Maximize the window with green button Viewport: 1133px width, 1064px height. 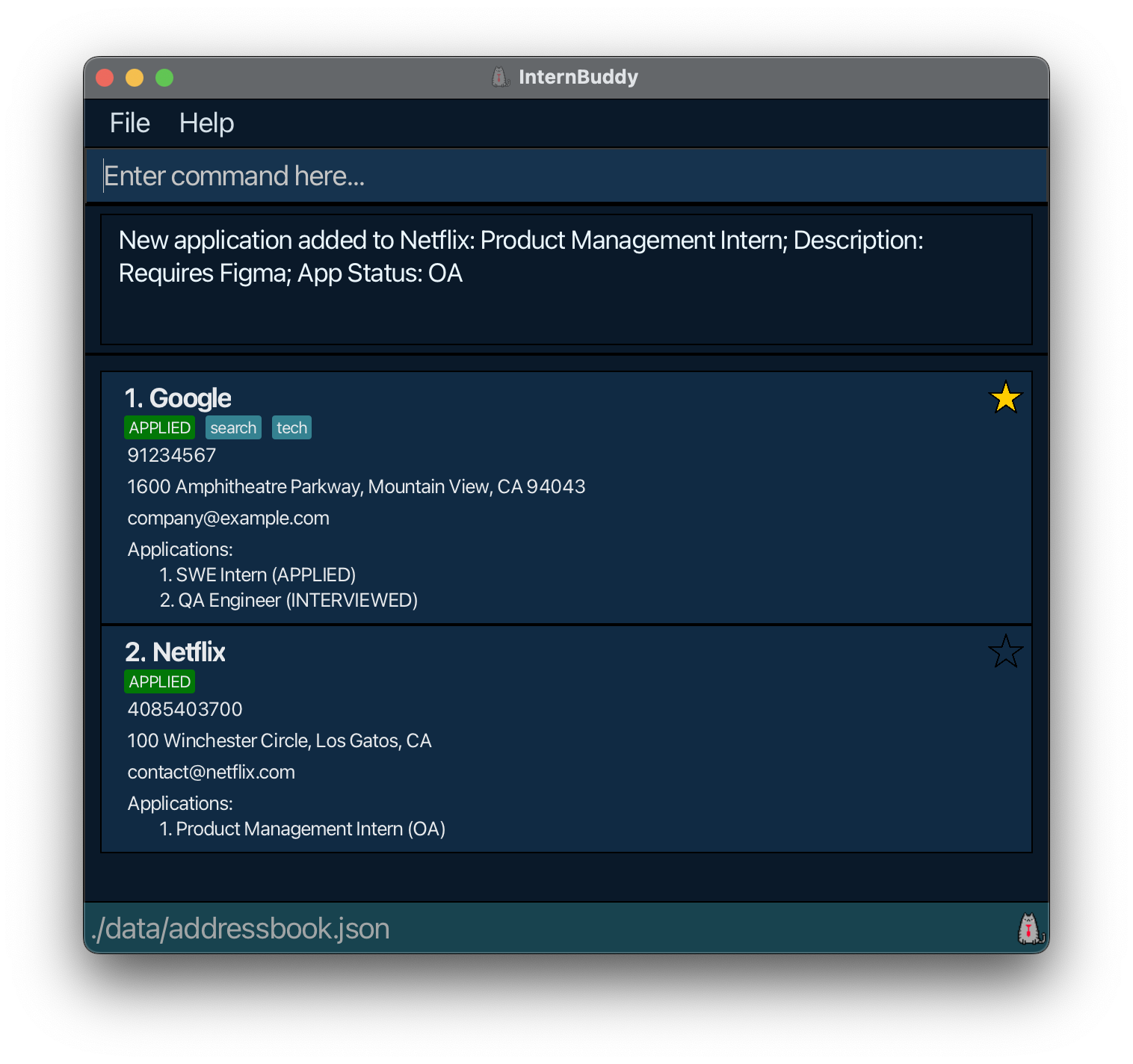click(164, 78)
